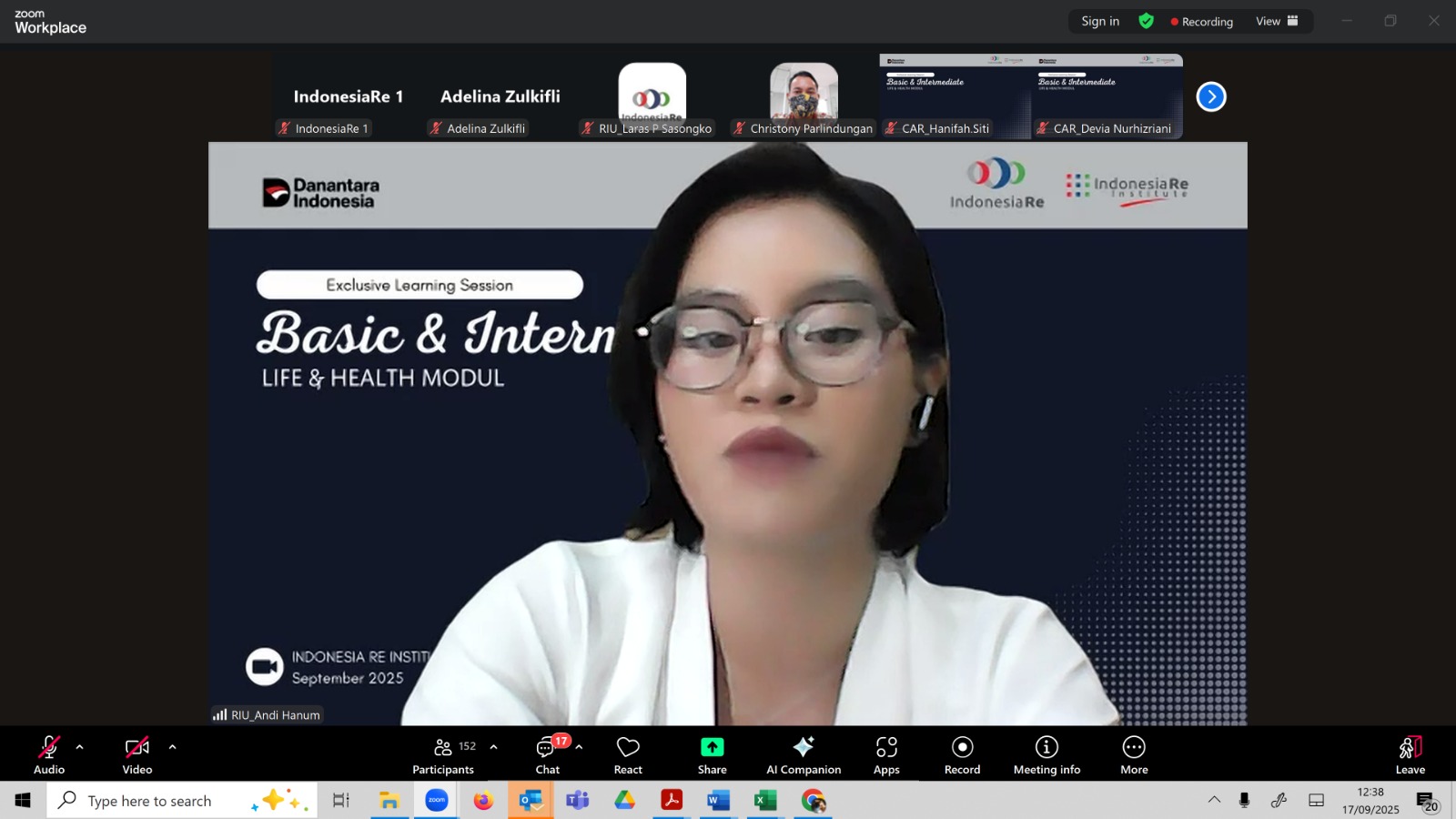The image size is (1456, 819).
Task: Open the More options menu
Action: point(1134,754)
